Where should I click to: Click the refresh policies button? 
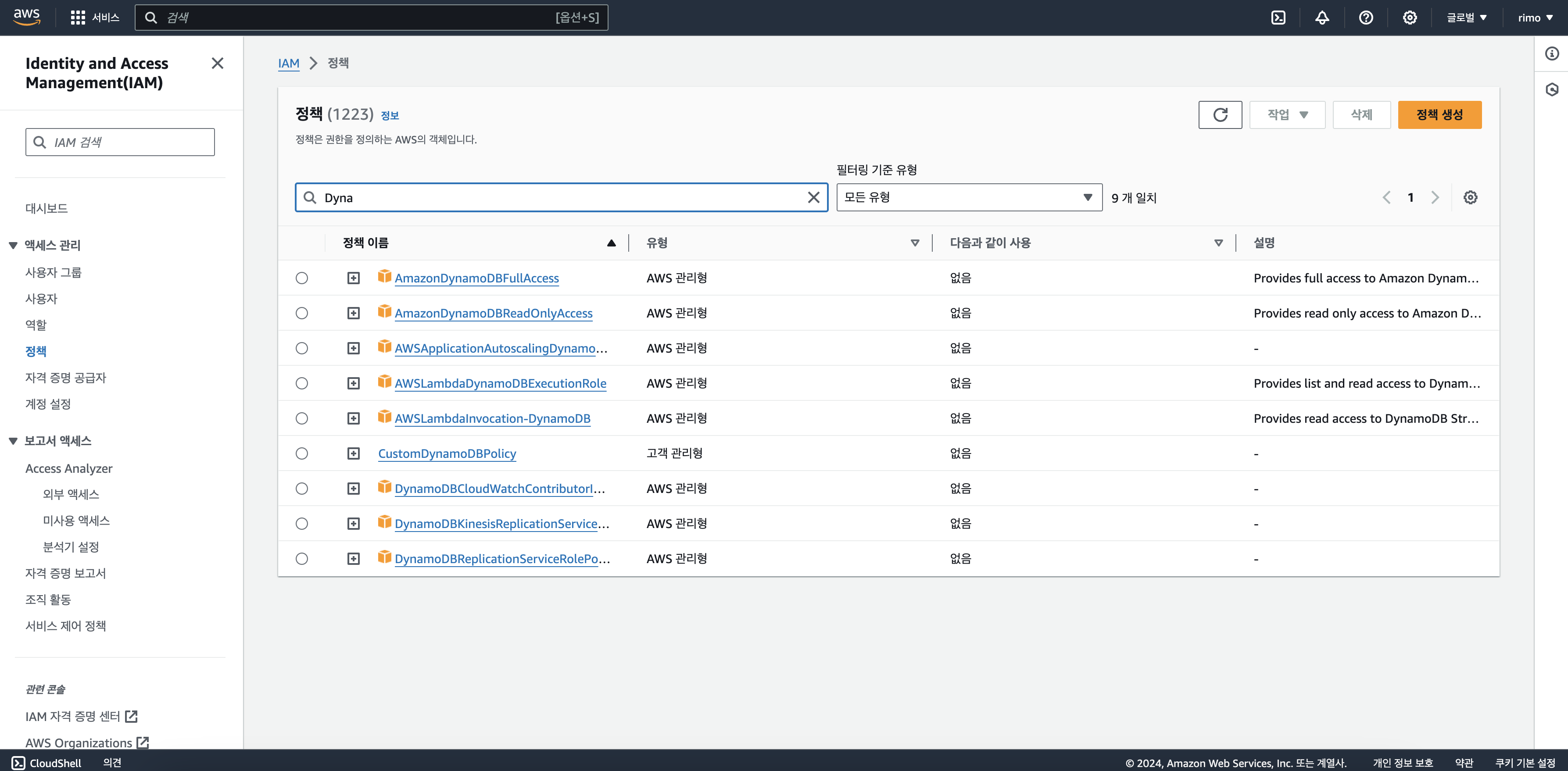[1220, 114]
